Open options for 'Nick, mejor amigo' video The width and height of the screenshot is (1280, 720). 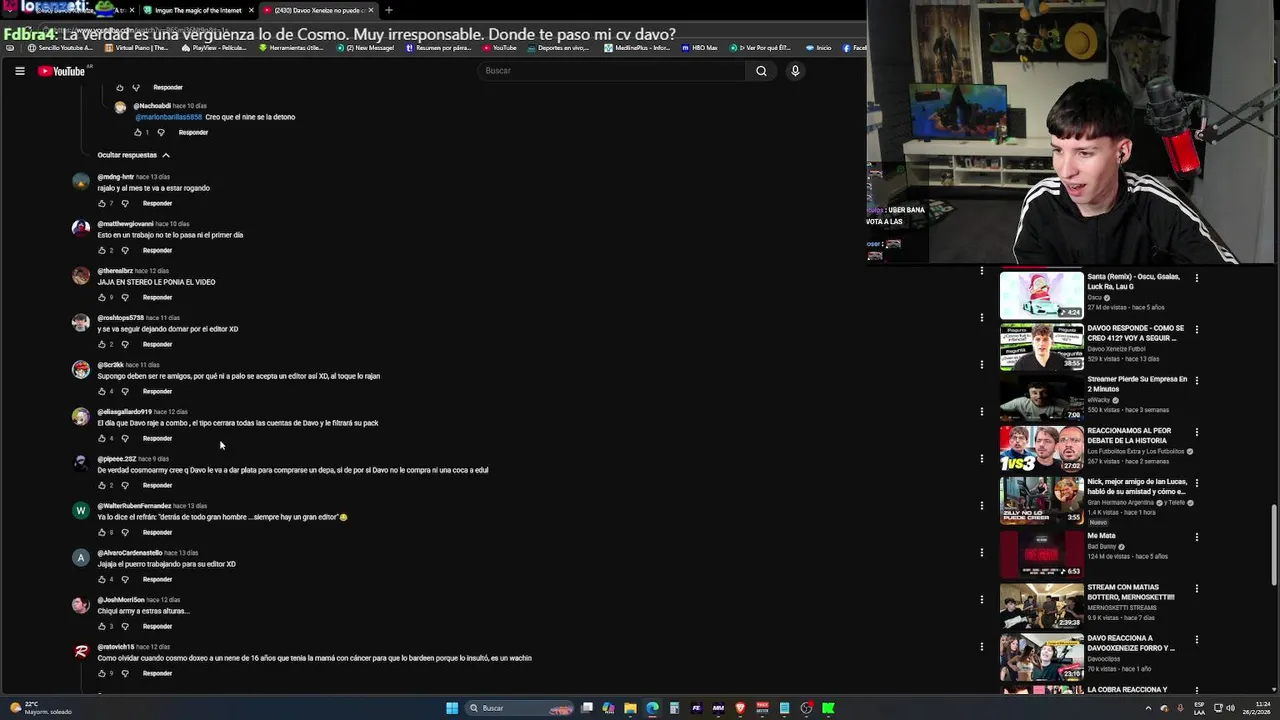(1197, 484)
